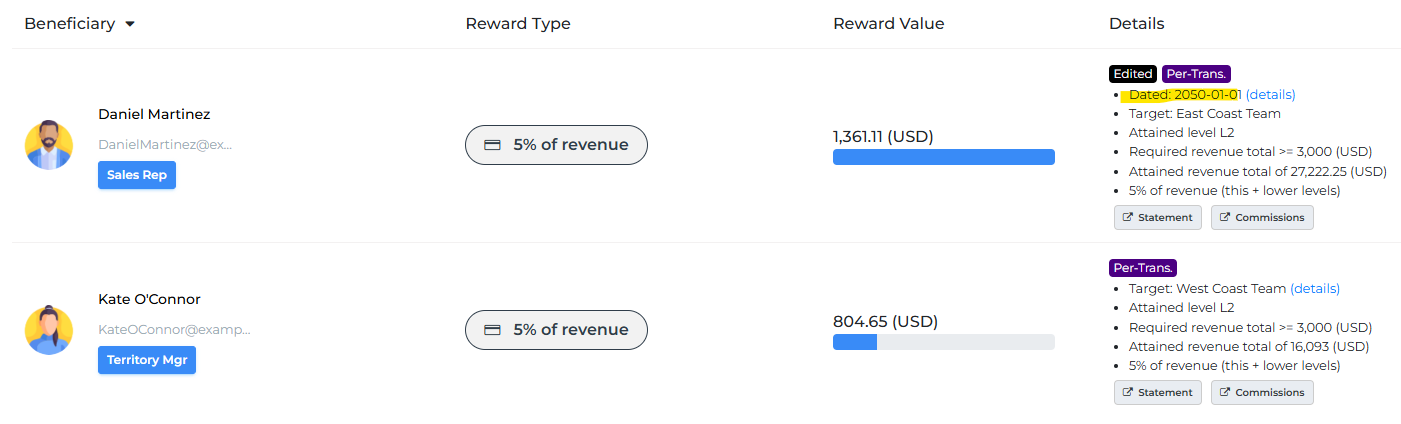1401x424 pixels.
Task: Open details link for West Coast Team target
Action: 1315,289
